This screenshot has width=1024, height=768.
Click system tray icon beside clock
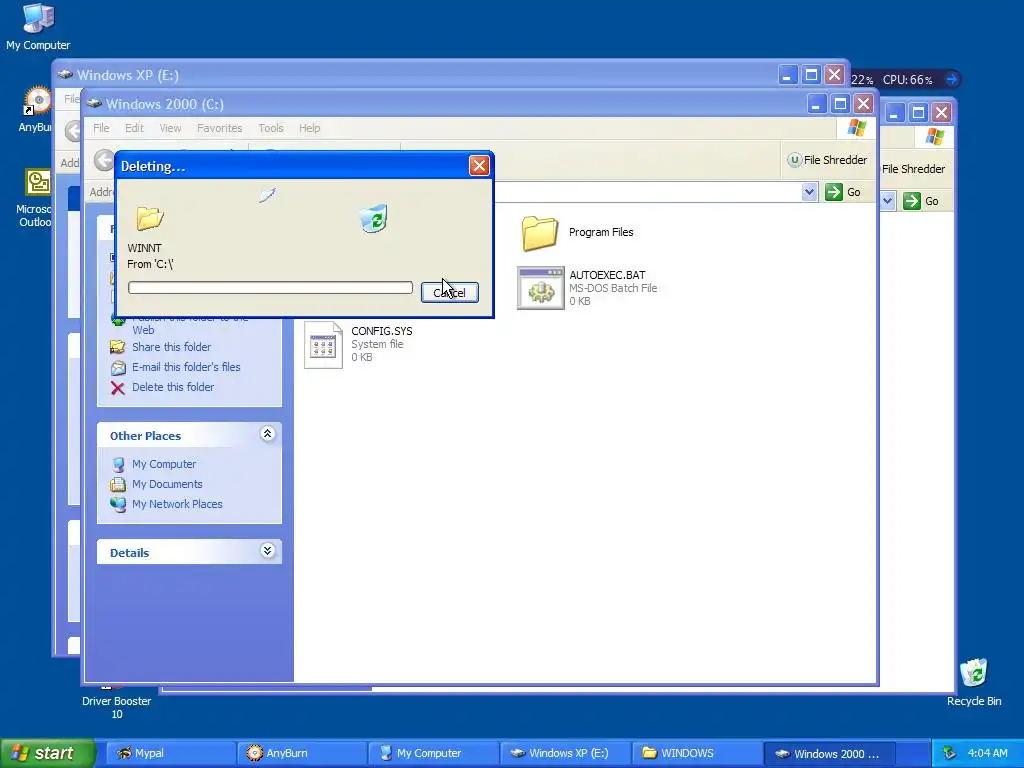(950, 754)
